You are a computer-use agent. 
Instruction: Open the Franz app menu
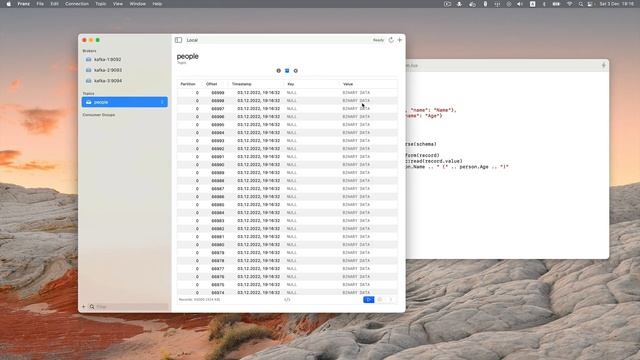(24, 4)
